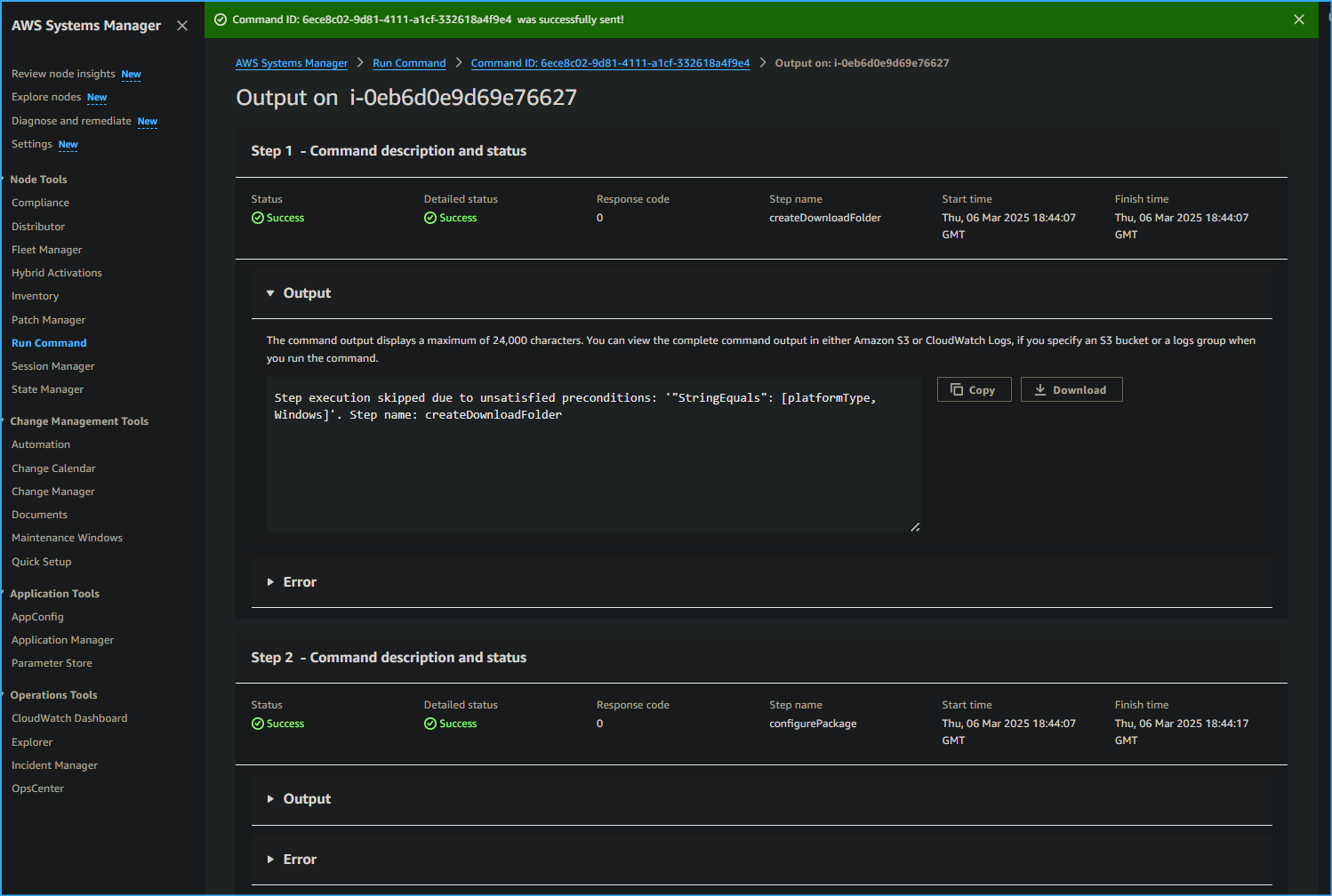Download the step 1 command output
Viewport: 1332px width, 896px height.
[1071, 390]
